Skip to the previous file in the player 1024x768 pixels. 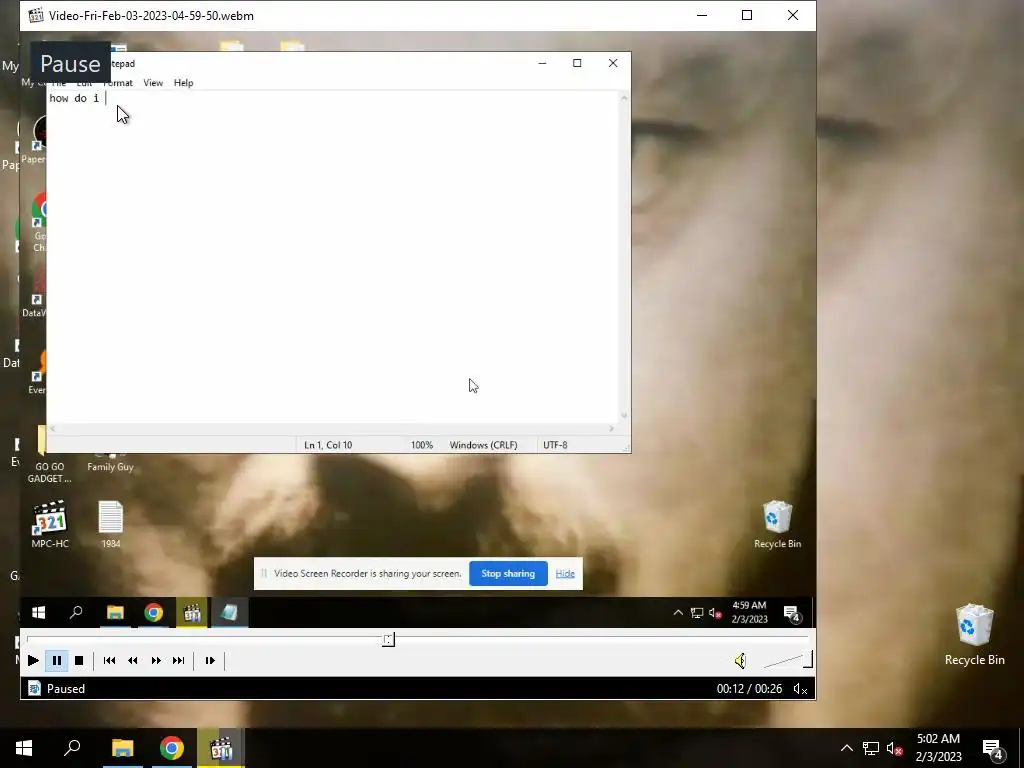pos(109,660)
